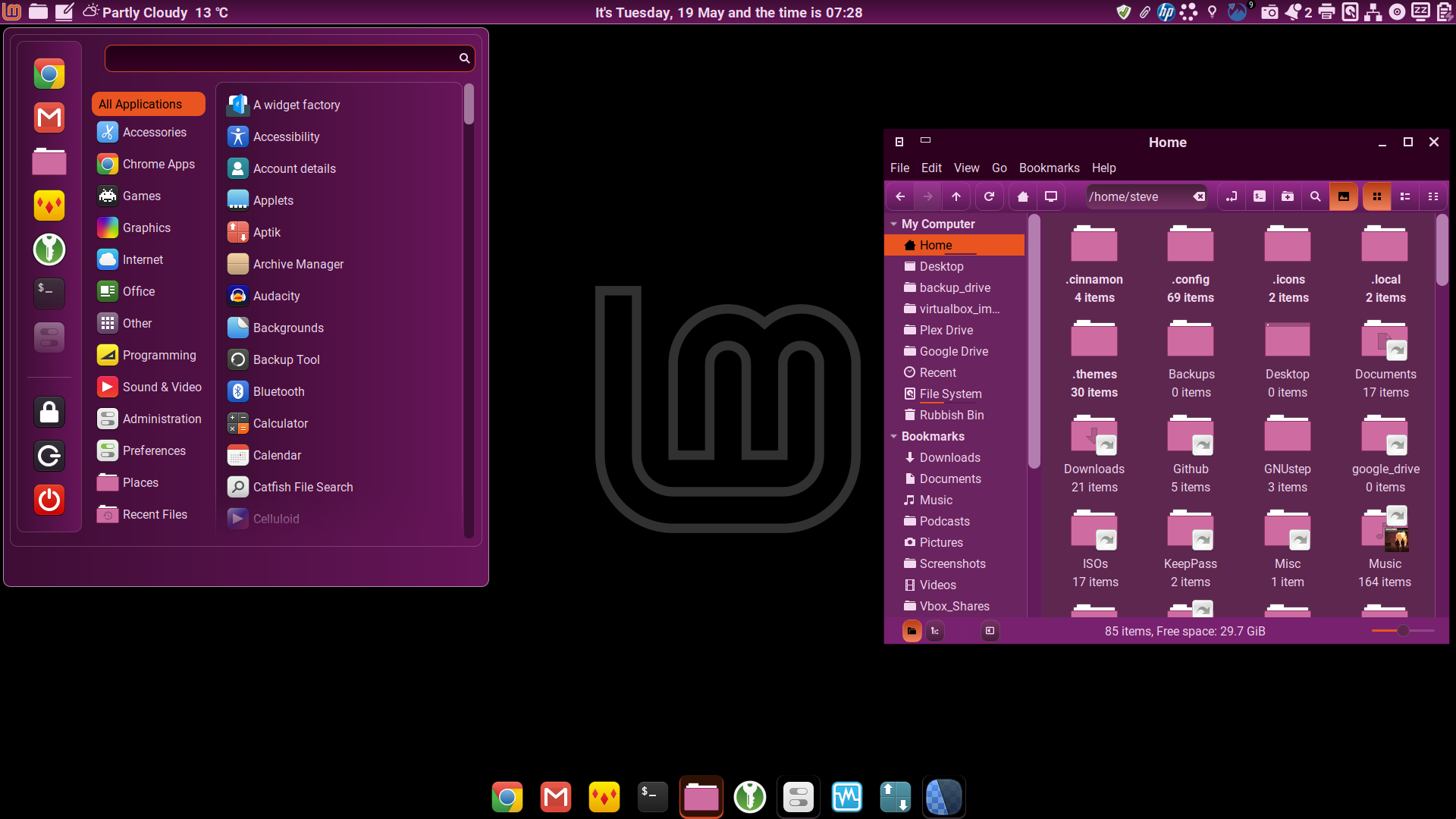Jump to home folder via toolbar icon
Viewport: 1456px width, 819px height.
[1023, 196]
